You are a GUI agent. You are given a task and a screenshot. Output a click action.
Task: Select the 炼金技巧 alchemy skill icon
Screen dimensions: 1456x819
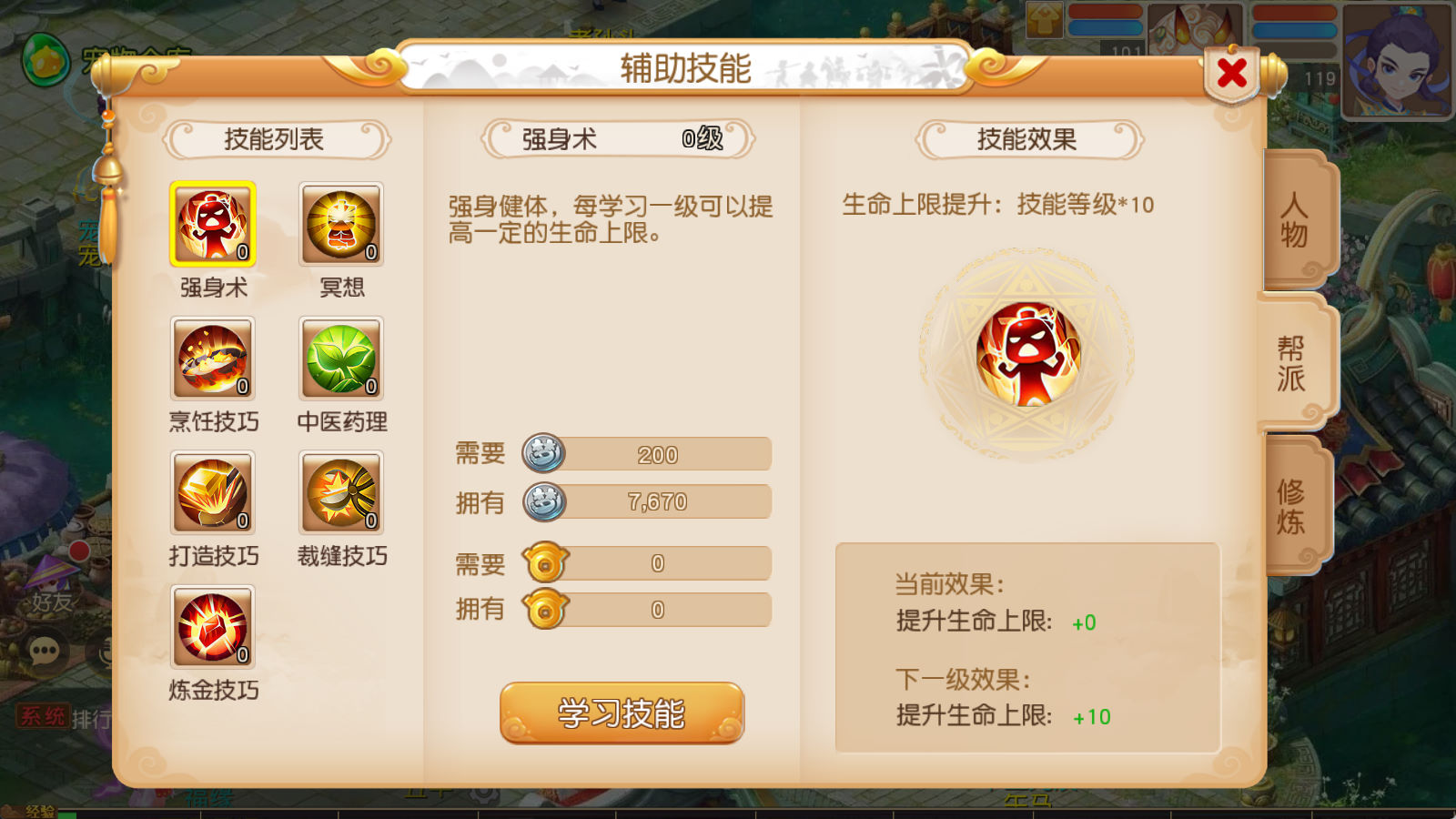[x=213, y=627]
